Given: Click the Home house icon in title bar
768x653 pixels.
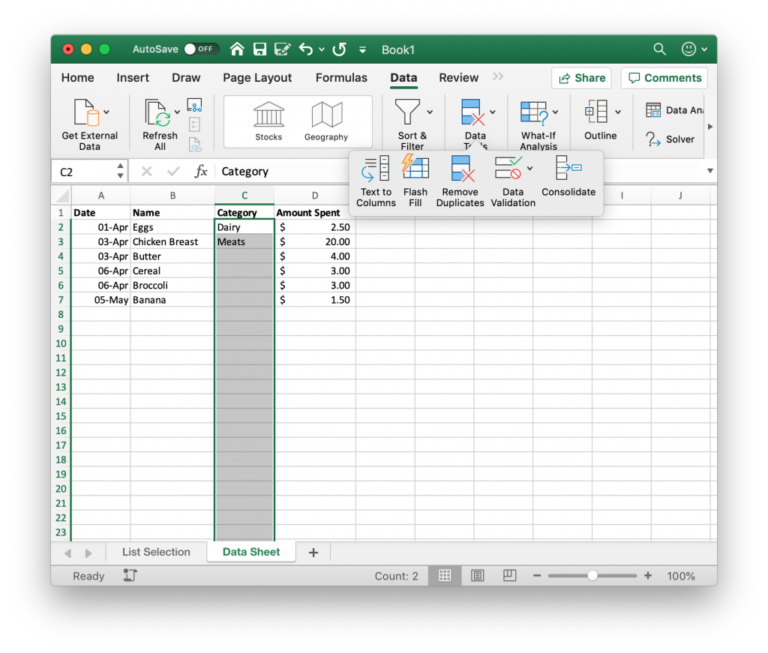Looking at the screenshot, I should [x=237, y=49].
